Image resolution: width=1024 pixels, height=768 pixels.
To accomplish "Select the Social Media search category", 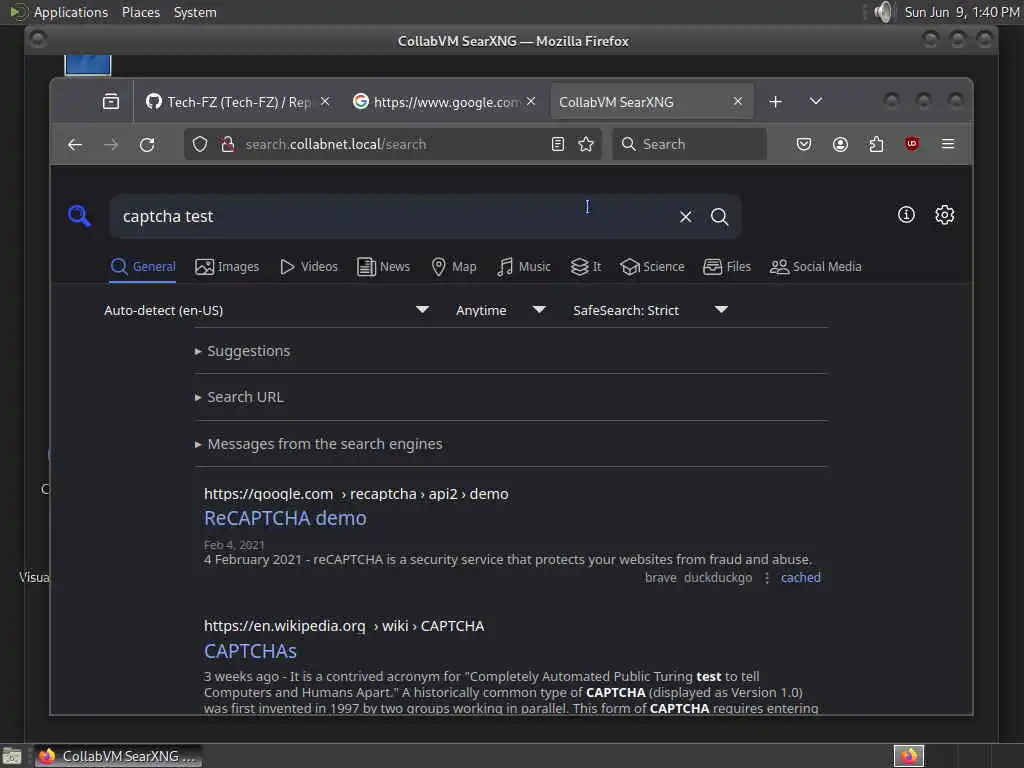I will tap(816, 266).
